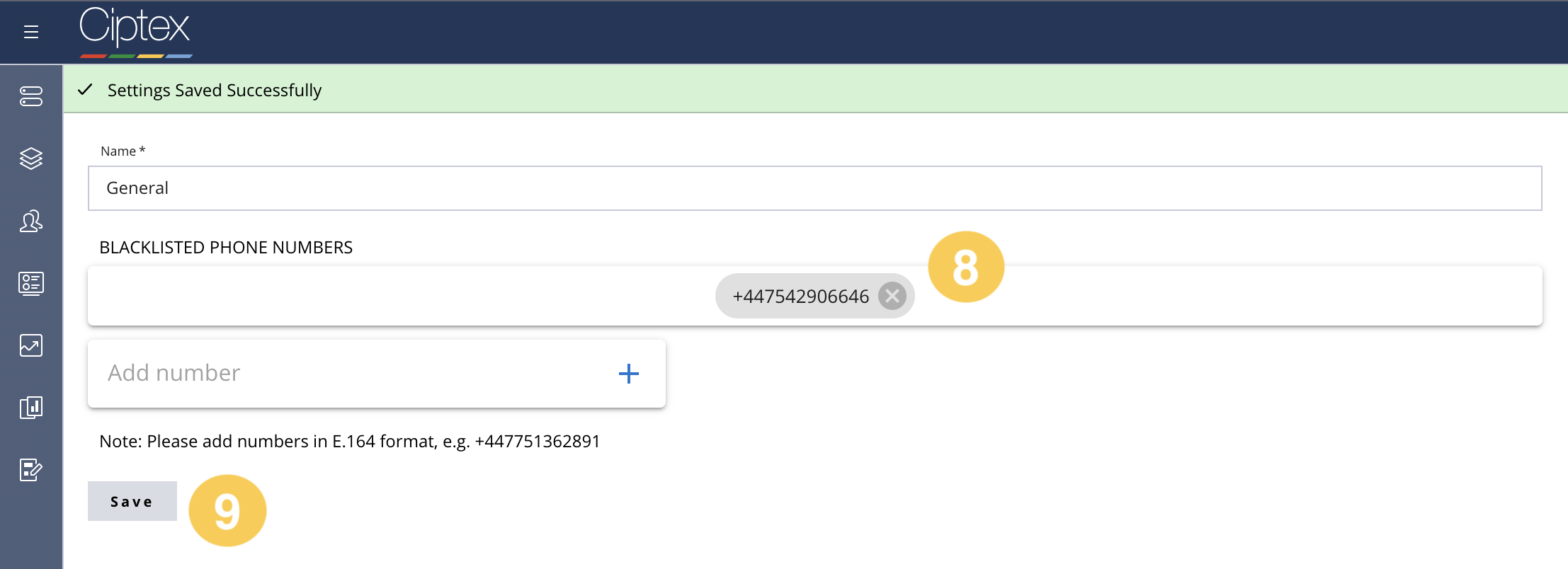Open the layers sidebar icon
The width and height of the screenshot is (1568, 569).
(31, 159)
